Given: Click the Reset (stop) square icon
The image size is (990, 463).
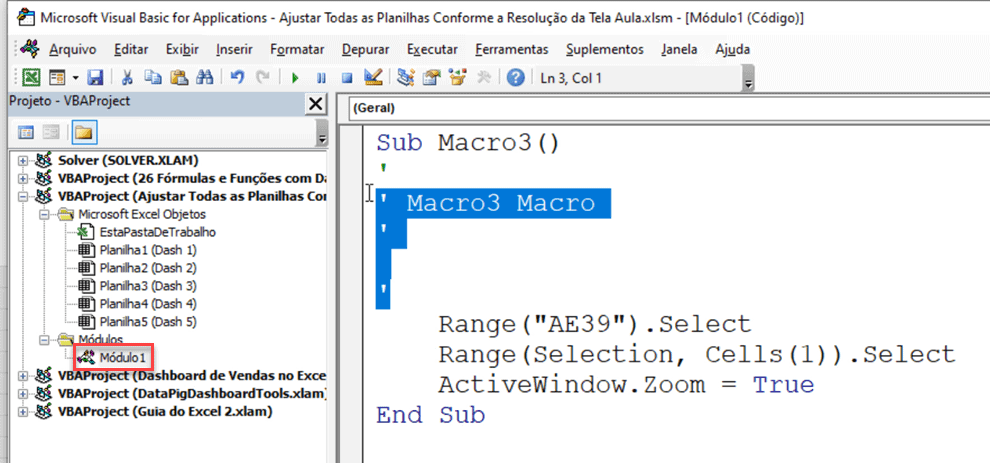Looking at the screenshot, I should tap(347, 78).
